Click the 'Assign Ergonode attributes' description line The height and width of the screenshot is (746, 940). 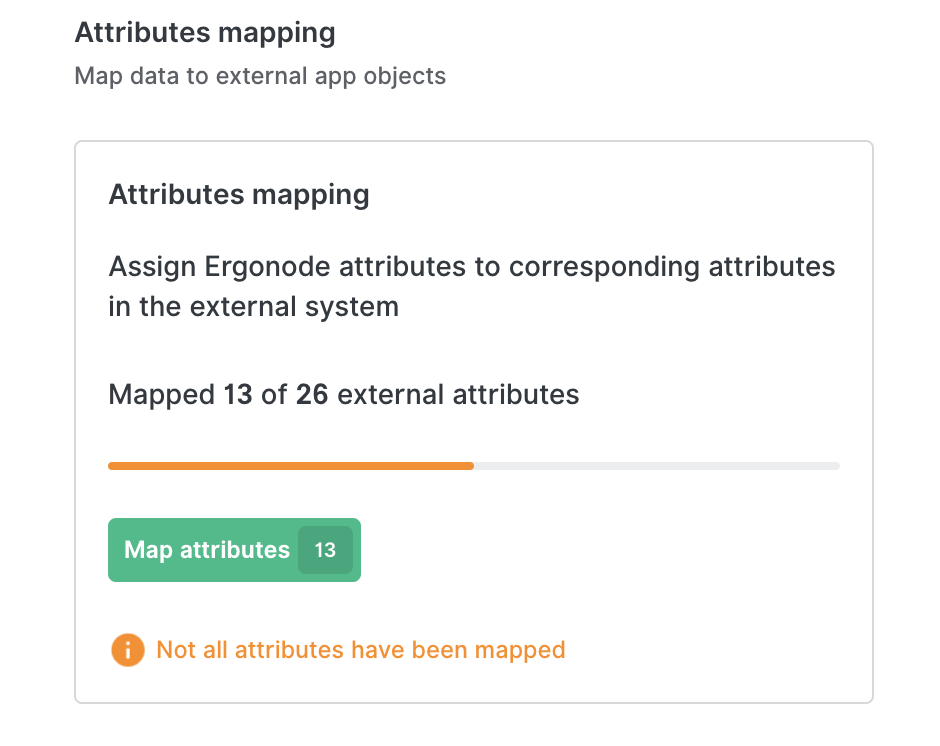tap(471, 267)
